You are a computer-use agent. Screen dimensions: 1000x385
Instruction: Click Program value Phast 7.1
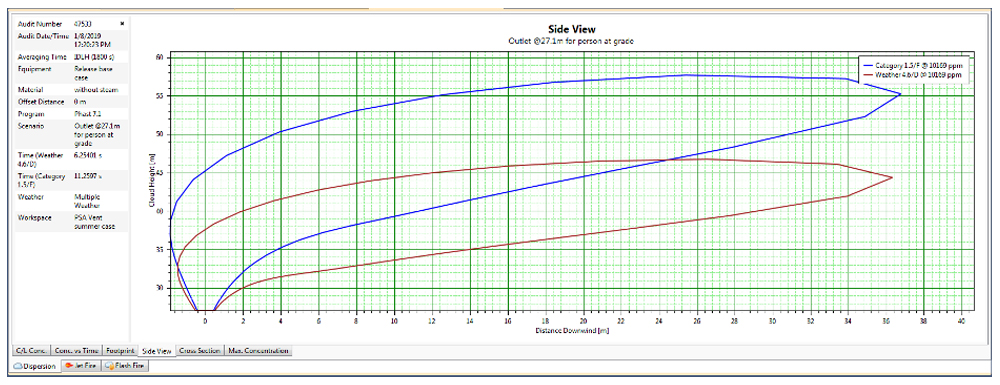(x=88, y=114)
